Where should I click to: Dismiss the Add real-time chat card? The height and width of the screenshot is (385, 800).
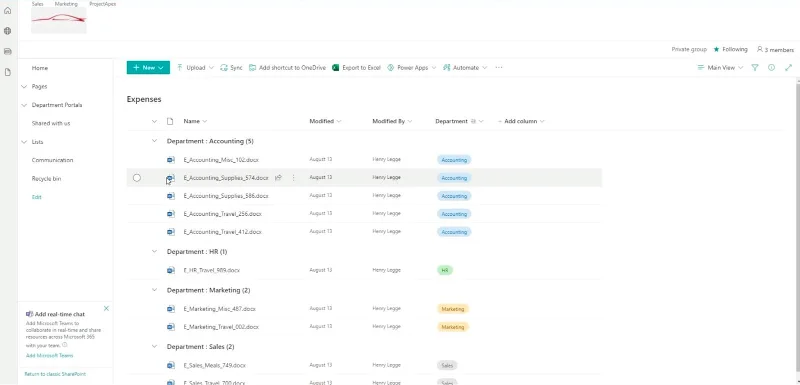tap(106, 309)
